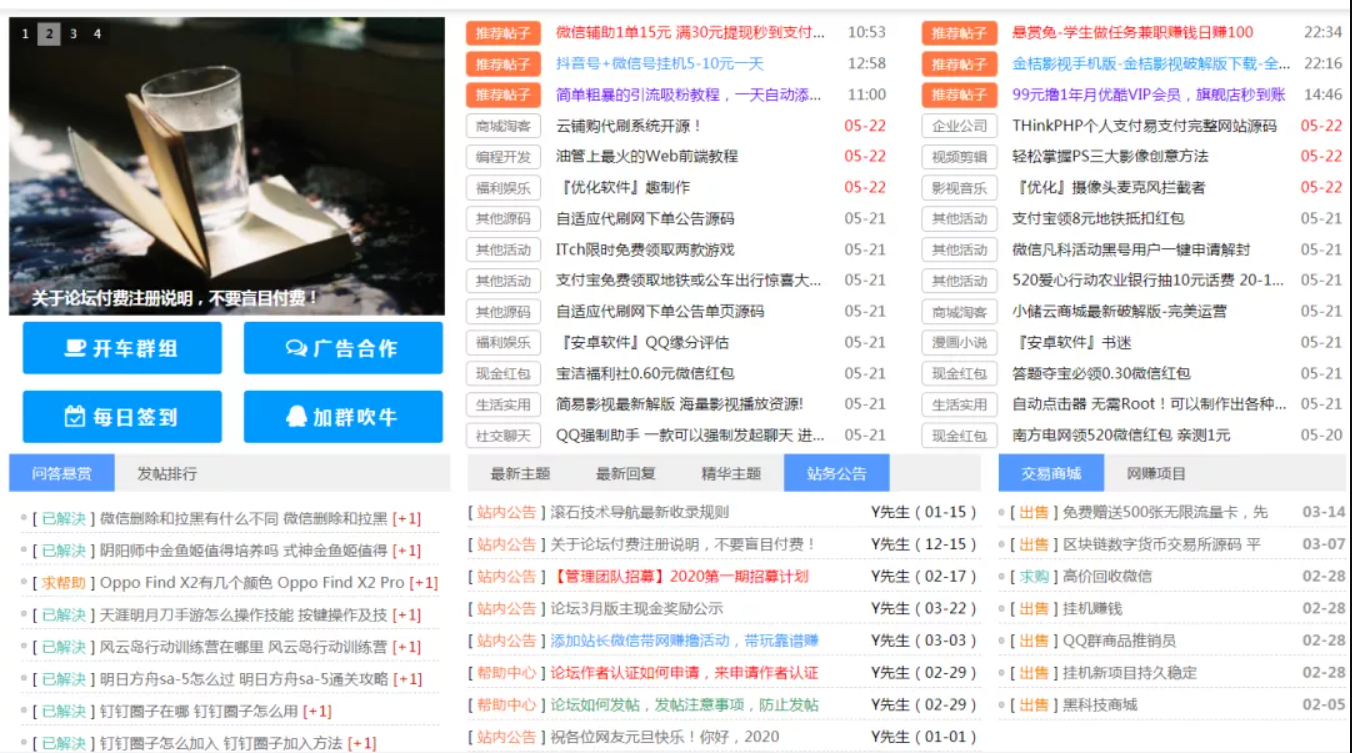1352x753 pixels.
Task: Click 推荐帖子 tag beside 微信辅助1单15元
Action: [503, 33]
